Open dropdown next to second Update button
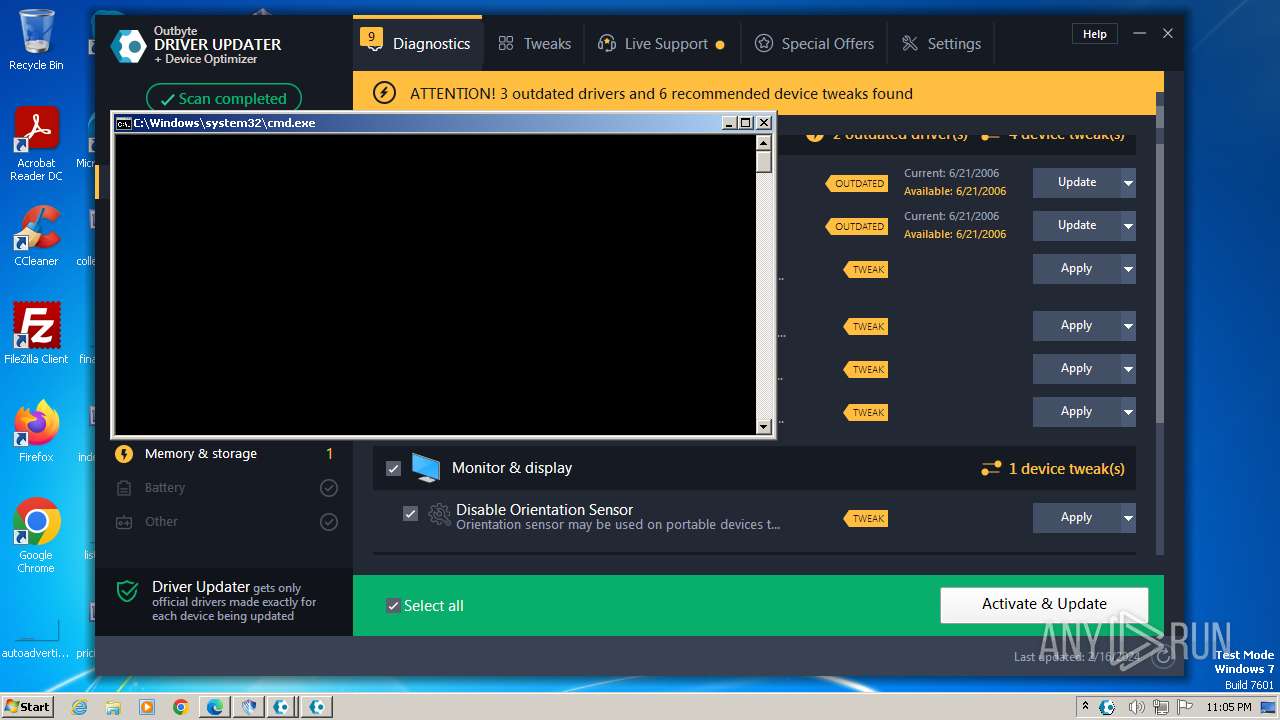The image size is (1280, 720). click(x=1128, y=226)
